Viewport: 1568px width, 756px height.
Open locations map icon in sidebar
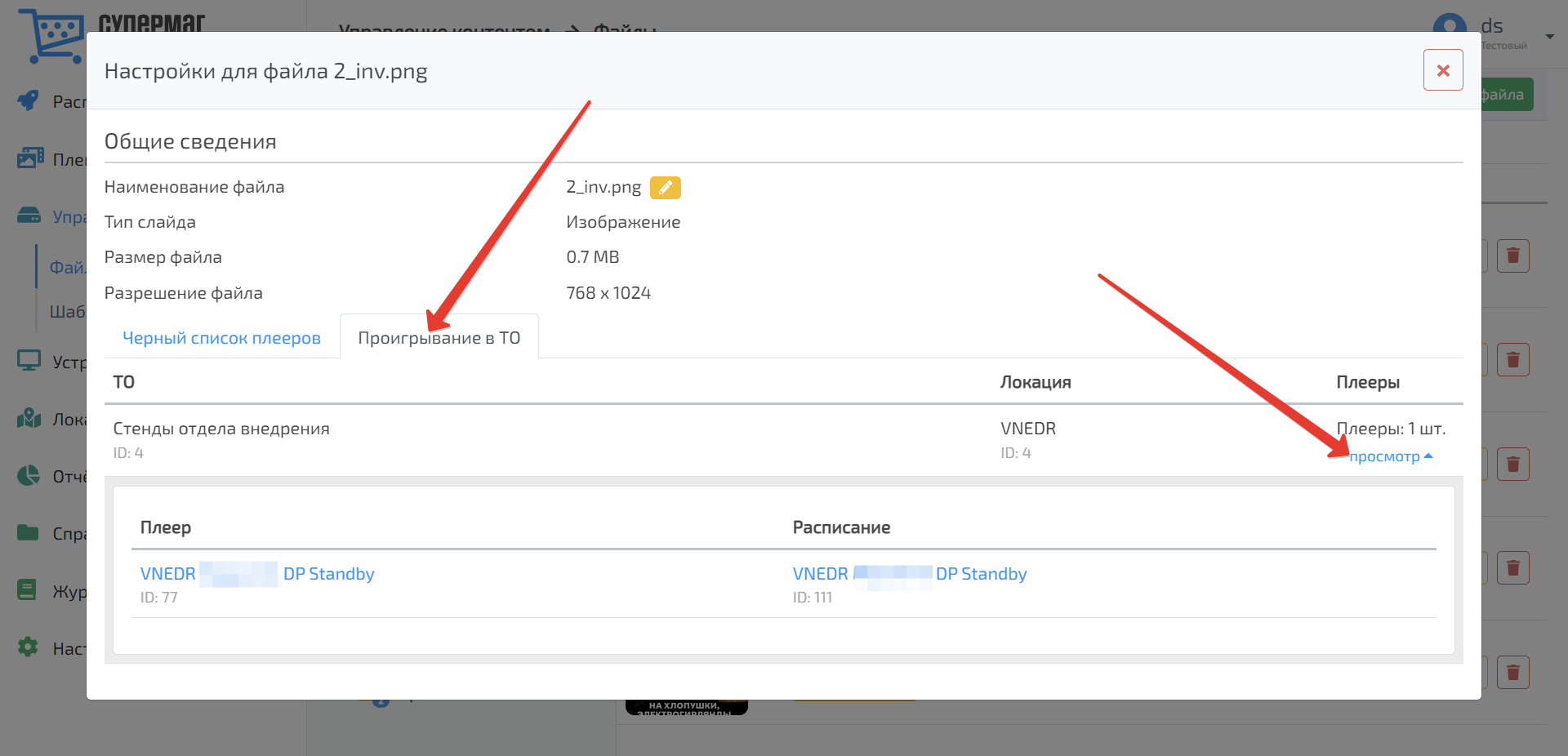[29, 418]
